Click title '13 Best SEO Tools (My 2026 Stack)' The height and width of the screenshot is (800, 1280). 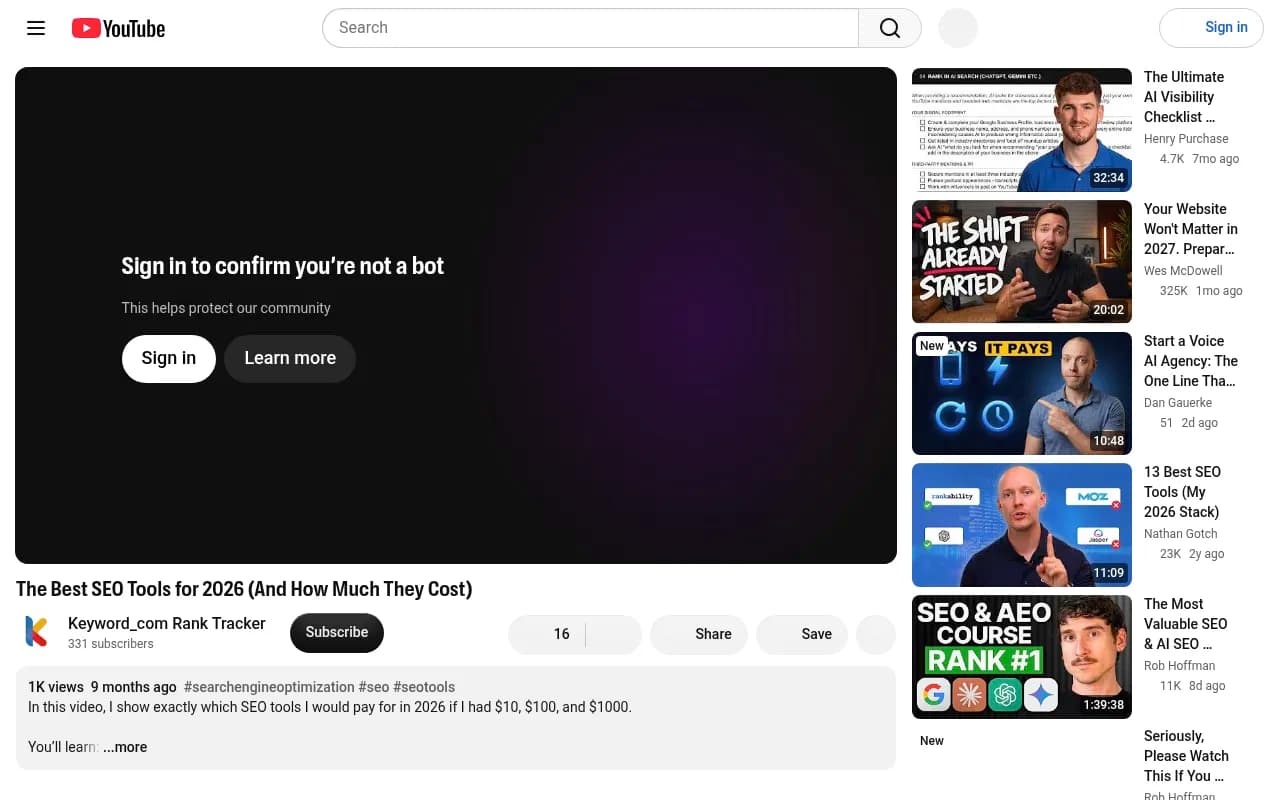tap(1182, 492)
